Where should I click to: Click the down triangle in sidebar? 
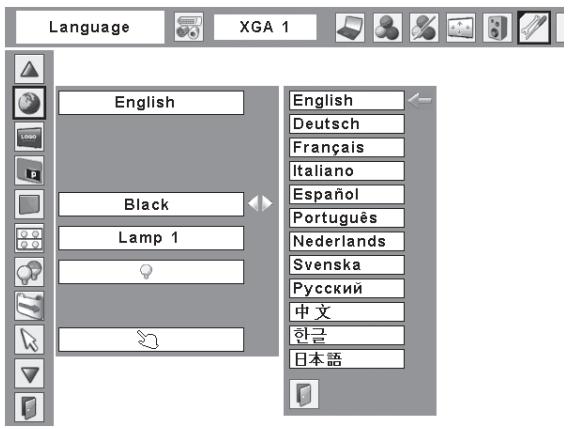click(x=29, y=374)
